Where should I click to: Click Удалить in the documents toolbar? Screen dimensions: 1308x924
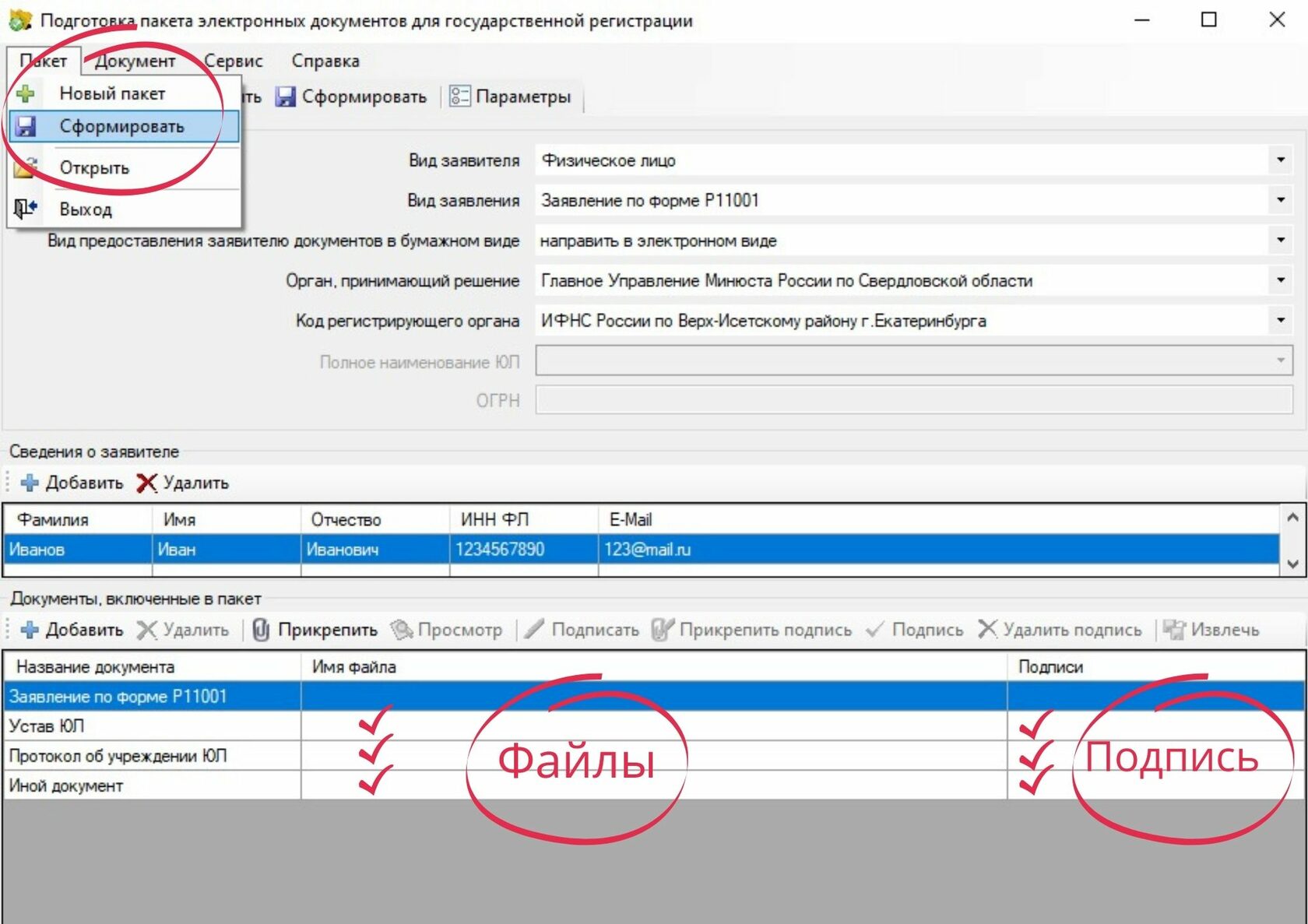click(x=195, y=630)
